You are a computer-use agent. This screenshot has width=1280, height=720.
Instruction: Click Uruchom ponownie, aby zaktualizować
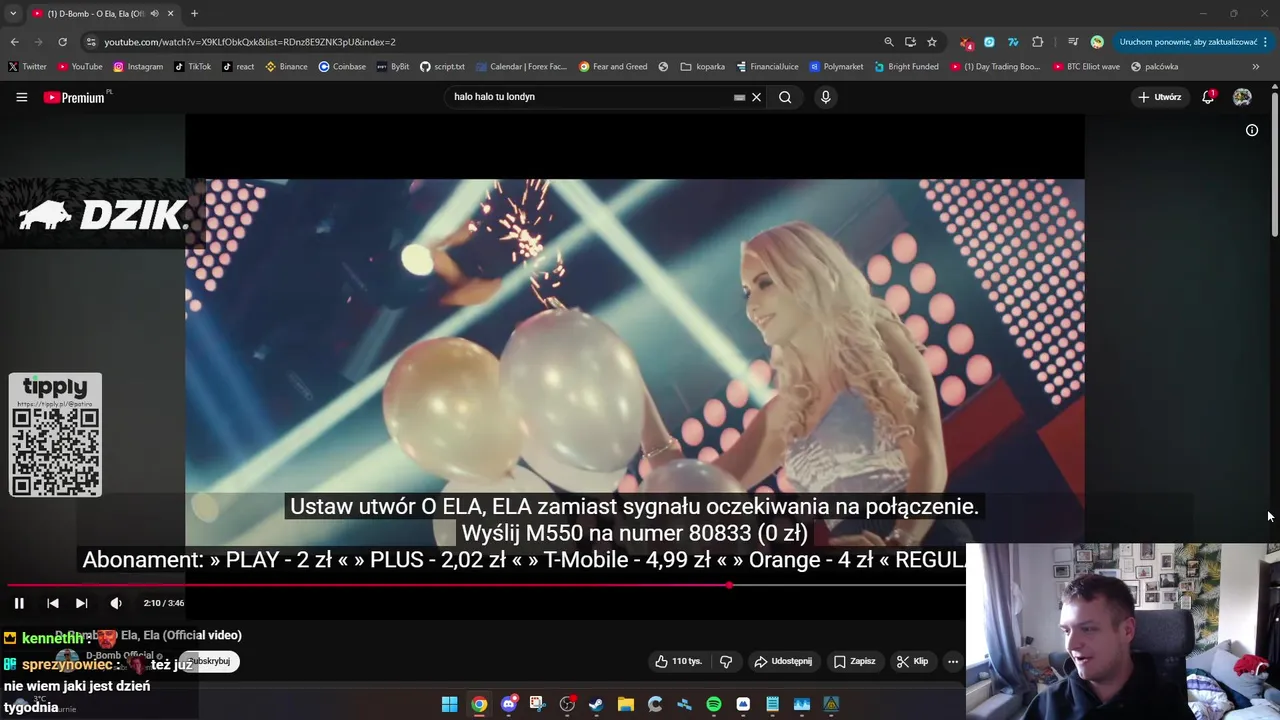1188,42
